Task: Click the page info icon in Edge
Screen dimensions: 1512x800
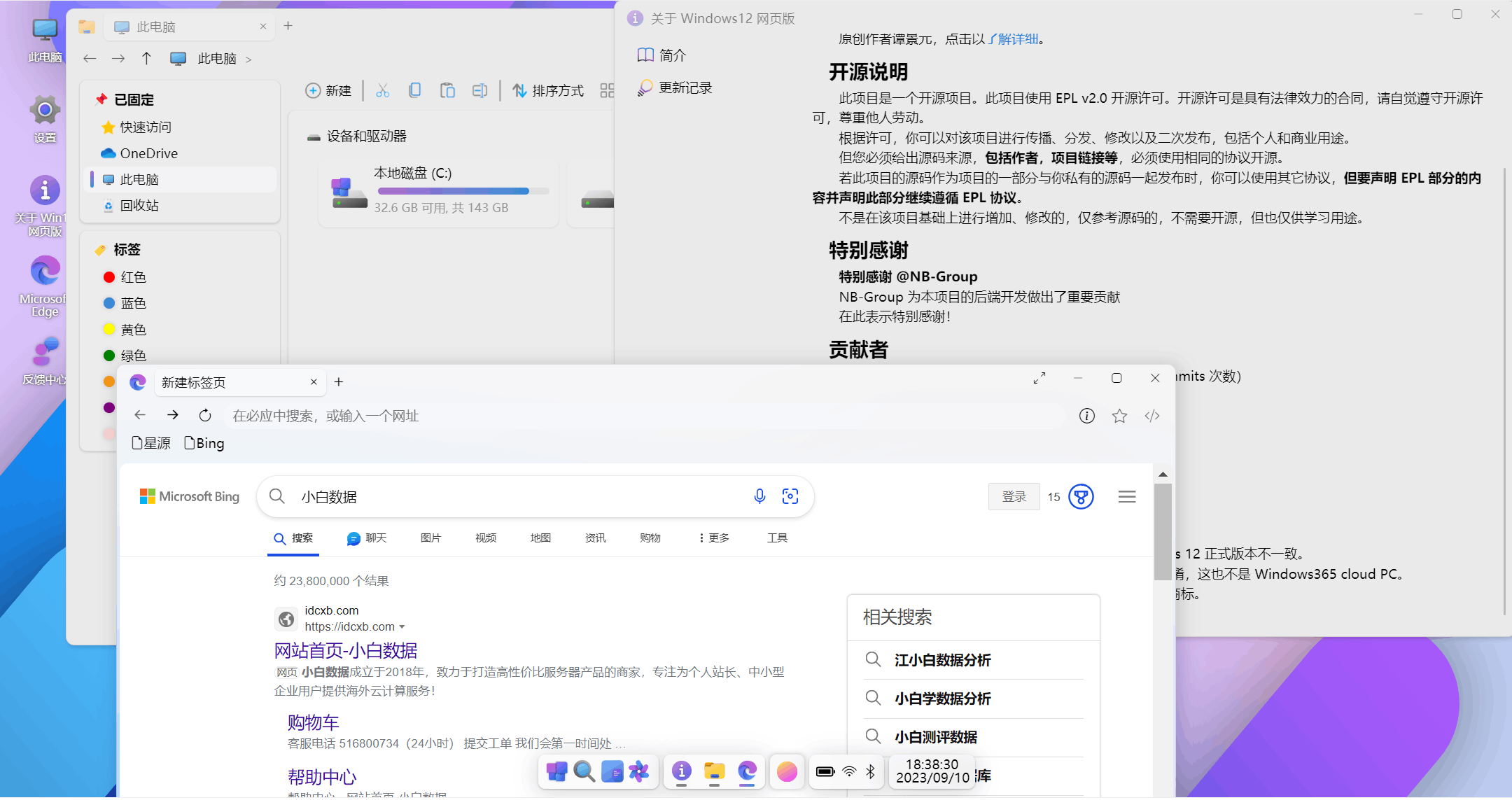Action: (1087, 416)
